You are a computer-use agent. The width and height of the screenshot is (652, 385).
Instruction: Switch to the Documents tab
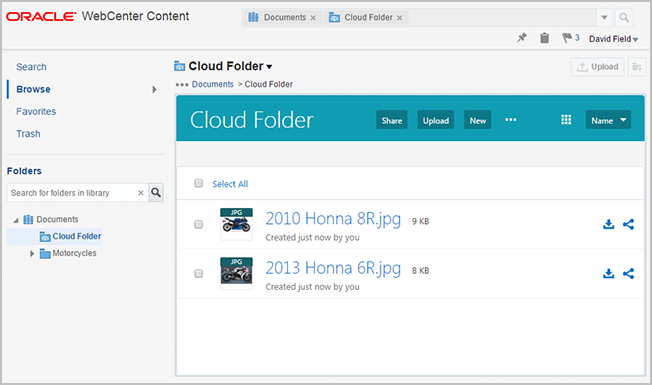(282, 17)
